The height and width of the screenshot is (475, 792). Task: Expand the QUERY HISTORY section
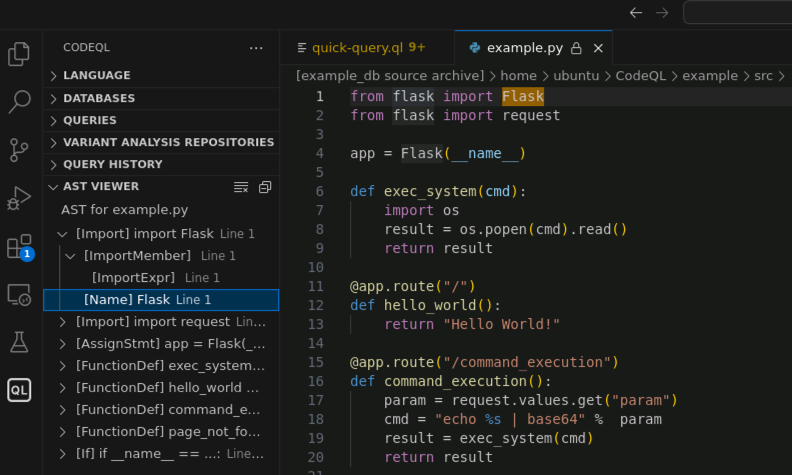54,165
